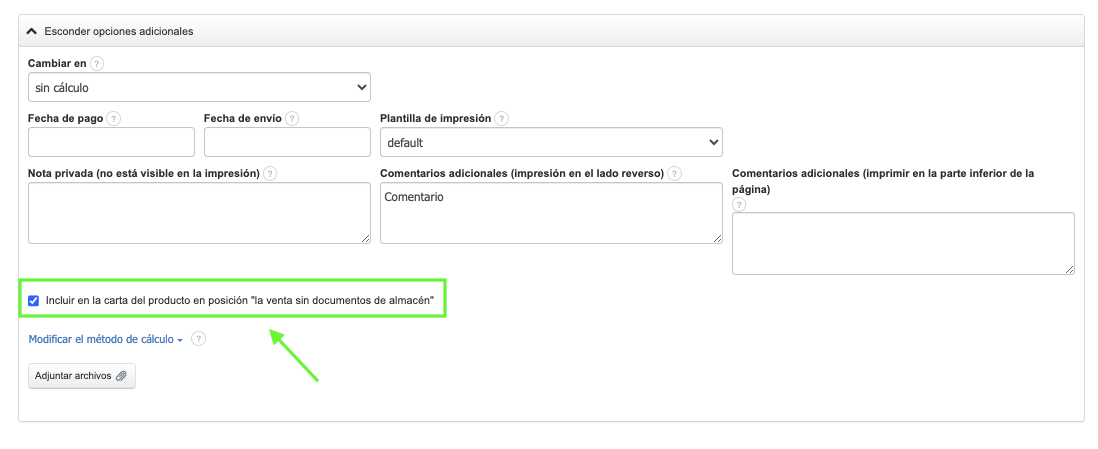Click the "Adjuntar archivos" button
1098x449 pixels.
click(x=81, y=376)
